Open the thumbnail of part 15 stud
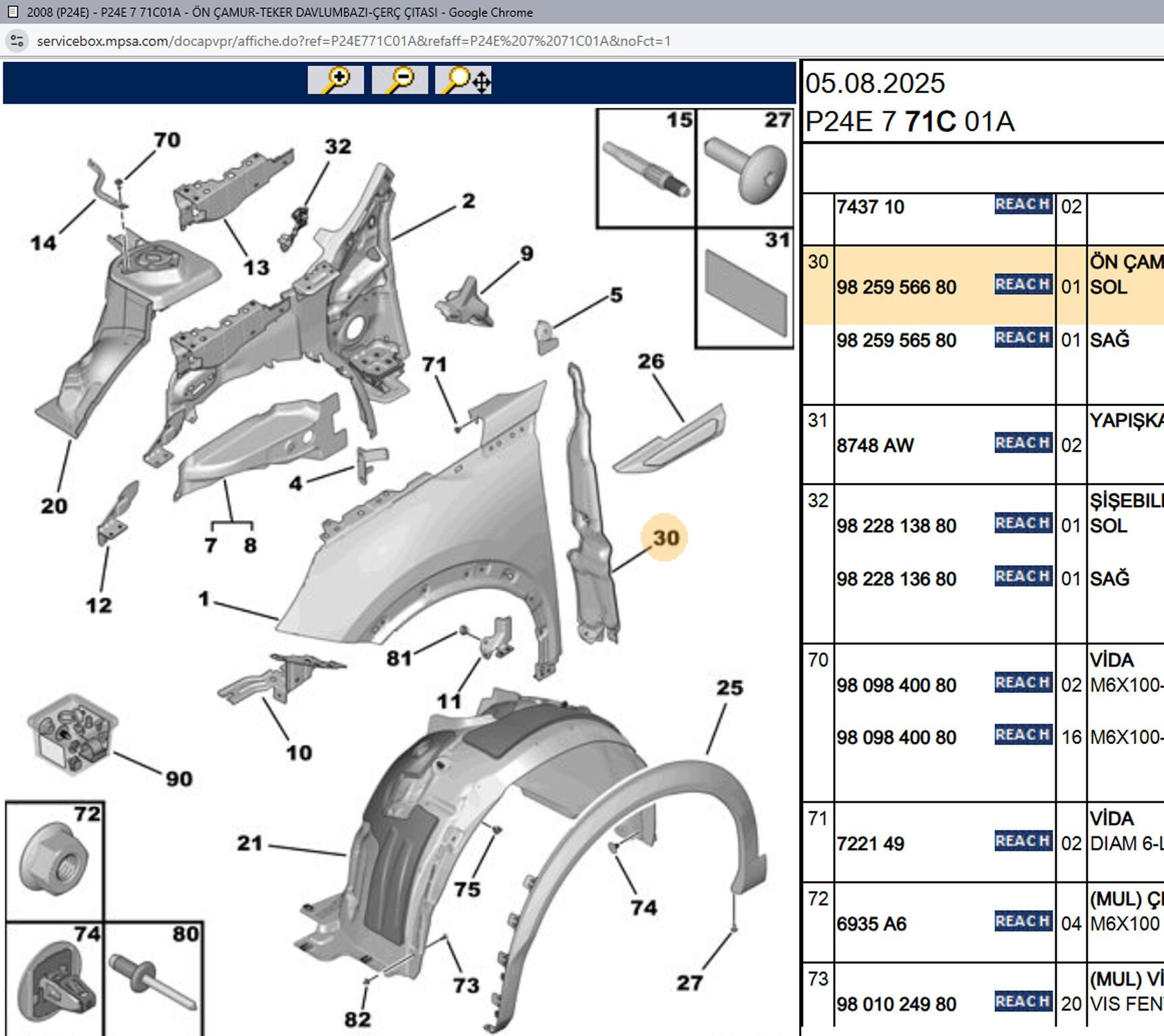Screen dimensions: 1164x1036 (x=646, y=169)
